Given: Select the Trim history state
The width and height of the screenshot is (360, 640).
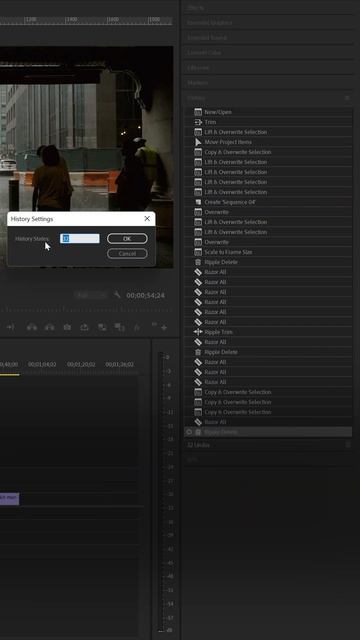Looking at the screenshot, I should point(268,122).
